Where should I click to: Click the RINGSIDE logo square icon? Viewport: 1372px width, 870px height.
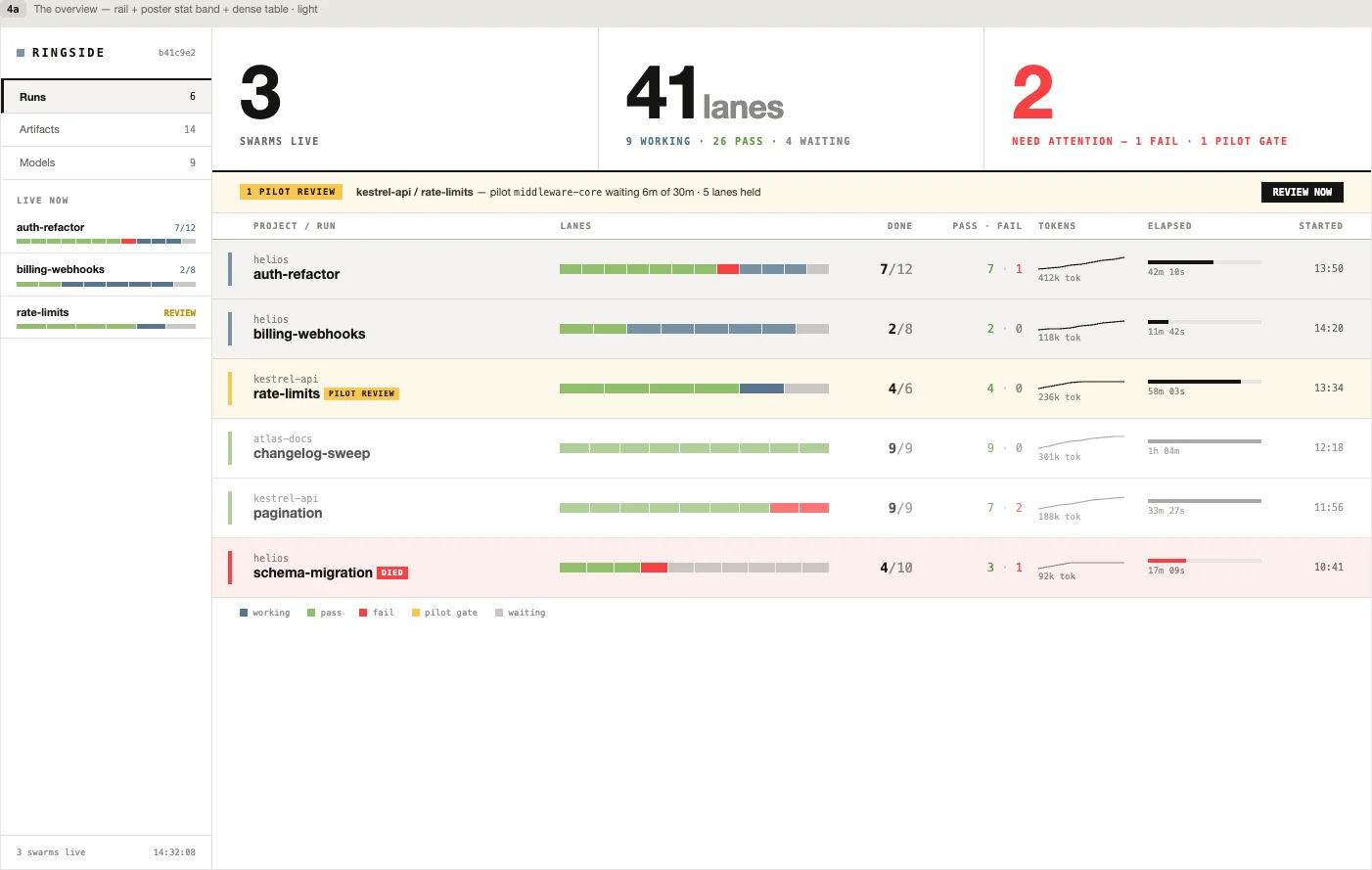click(21, 53)
